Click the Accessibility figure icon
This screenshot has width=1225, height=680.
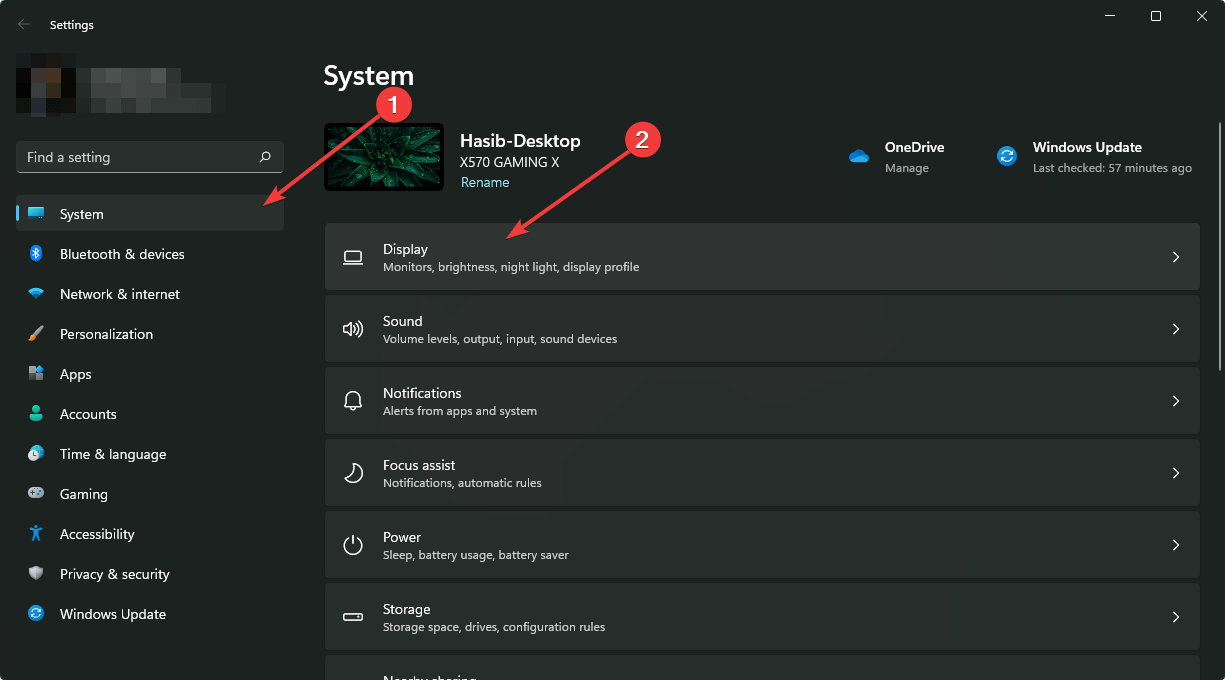(36, 534)
